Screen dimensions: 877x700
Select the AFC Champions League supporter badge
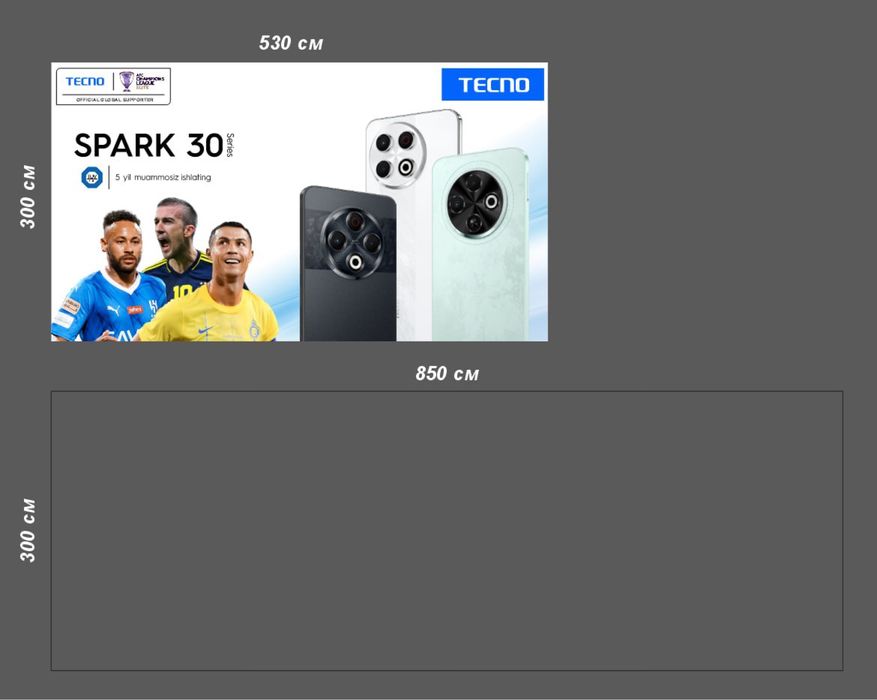point(113,87)
